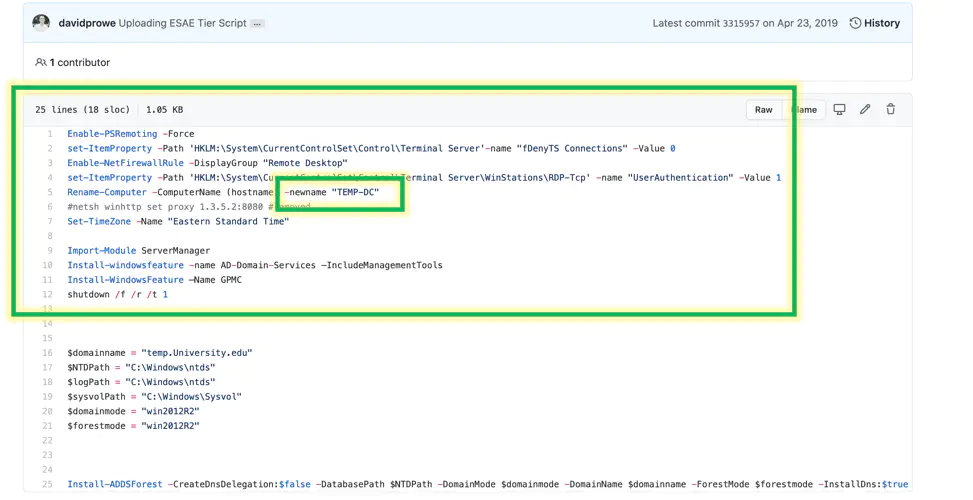Click the "-CreateDnsDelegation:$false" parameter text
The image size is (973, 500).
pyautogui.click(x=240, y=484)
